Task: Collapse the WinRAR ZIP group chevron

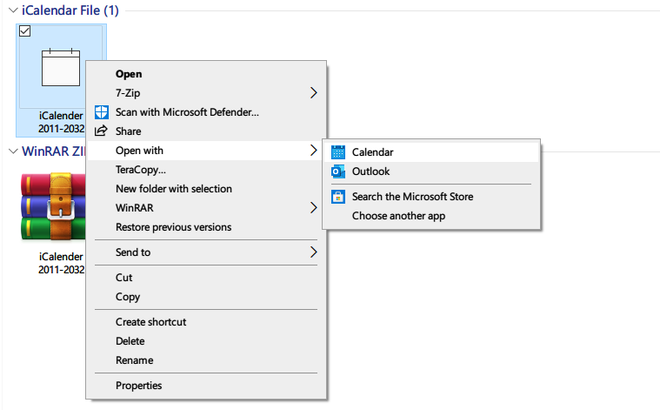Action: pyautogui.click(x=13, y=151)
